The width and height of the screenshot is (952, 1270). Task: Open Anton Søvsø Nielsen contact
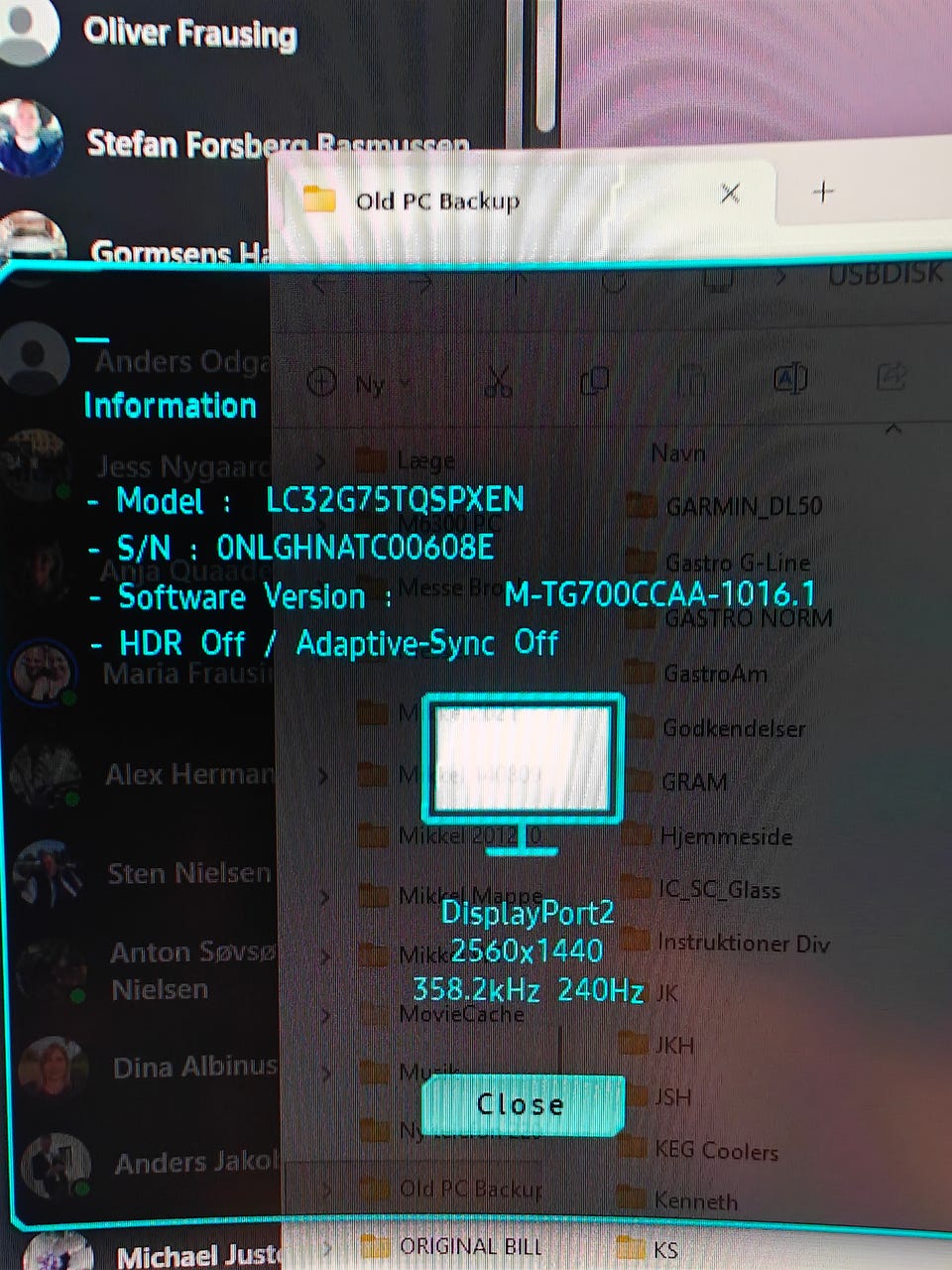(x=193, y=971)
